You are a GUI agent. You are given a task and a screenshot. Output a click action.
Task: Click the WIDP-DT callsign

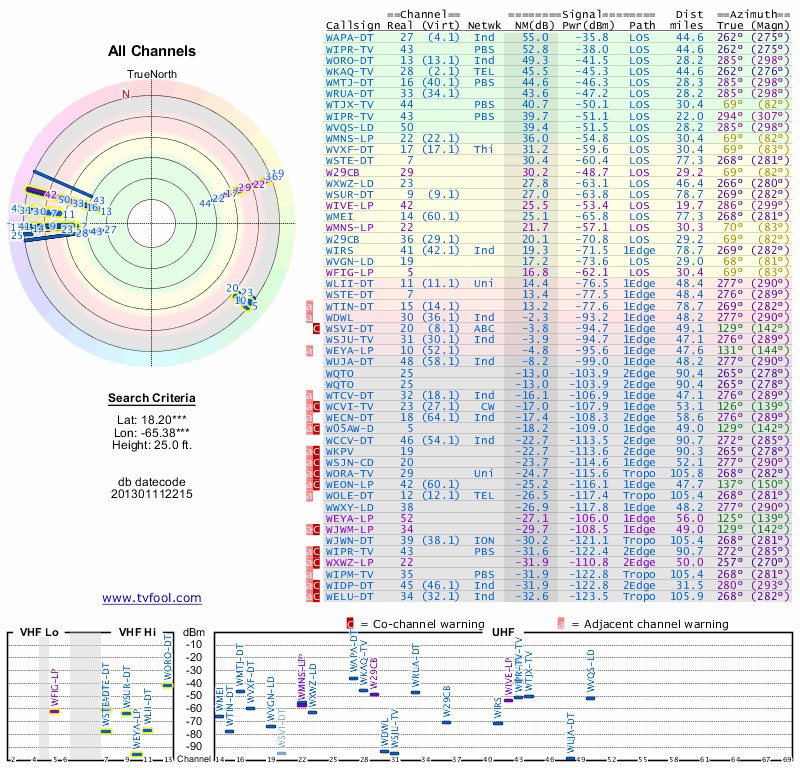(349, 585)
